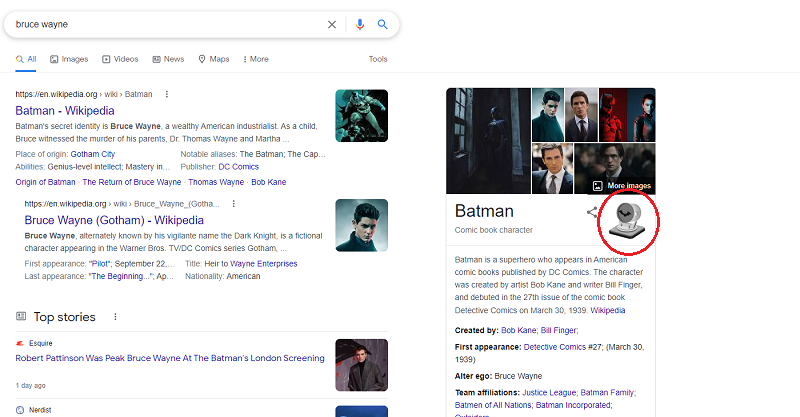Follow the Gotham City link
This screenshot has width=800, height=417.
(x=93, y=154)
